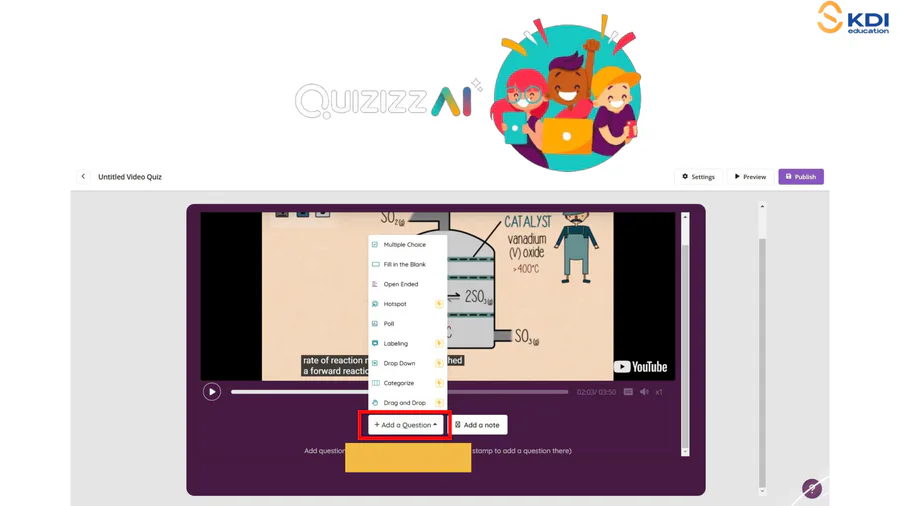This screenshot has height=506, width=900.
Task: Mute the video with the speaker icon
Action: (644, 392)
